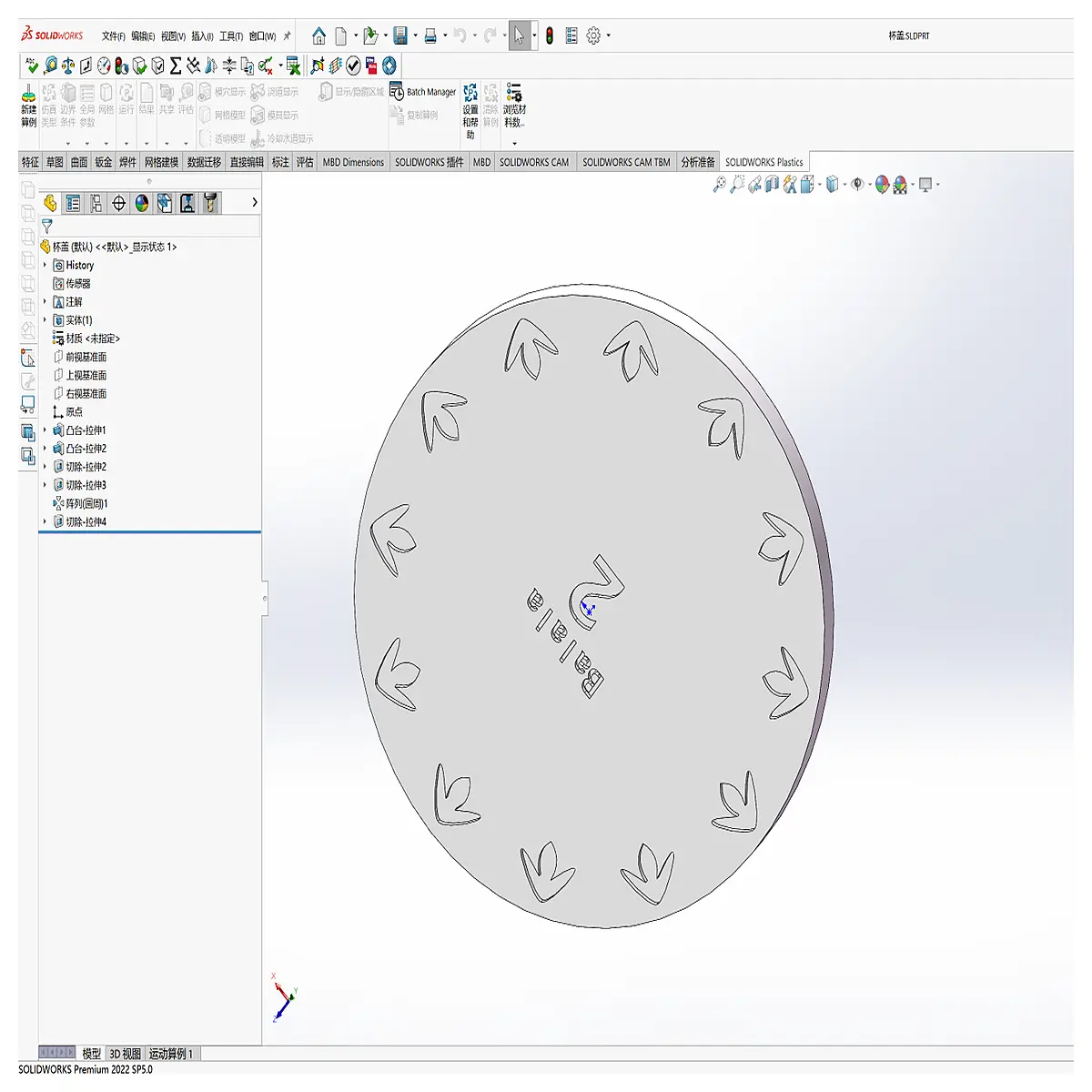Open the Options gear icon

click(593, 35)
